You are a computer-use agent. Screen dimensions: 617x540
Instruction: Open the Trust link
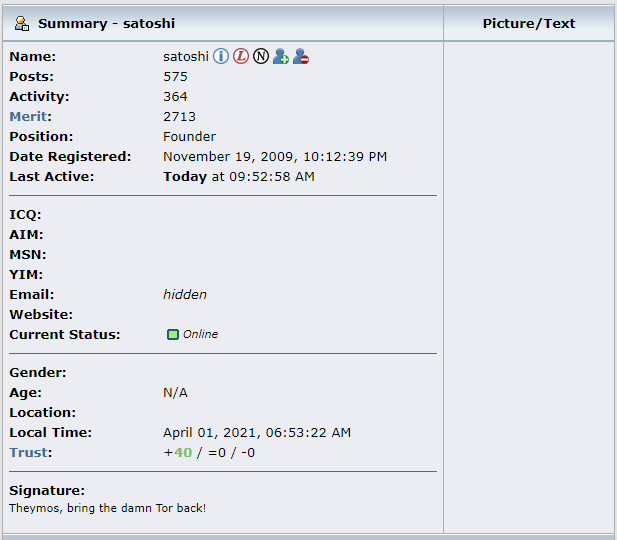coord(29,453)
